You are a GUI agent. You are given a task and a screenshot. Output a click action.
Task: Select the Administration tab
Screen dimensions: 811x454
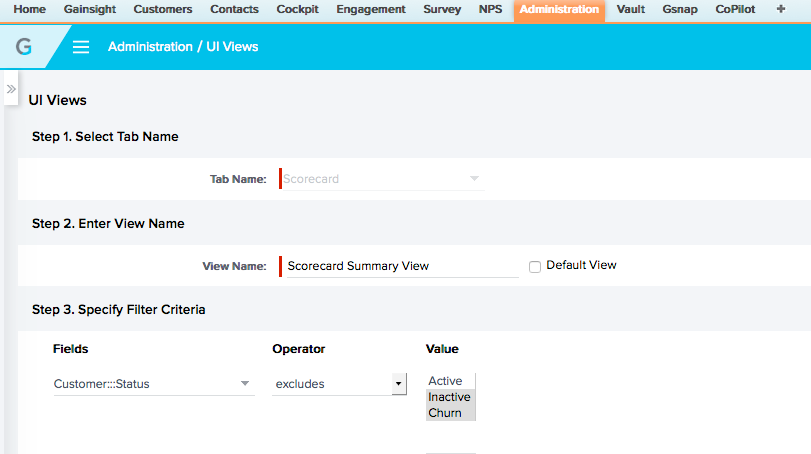559,10
